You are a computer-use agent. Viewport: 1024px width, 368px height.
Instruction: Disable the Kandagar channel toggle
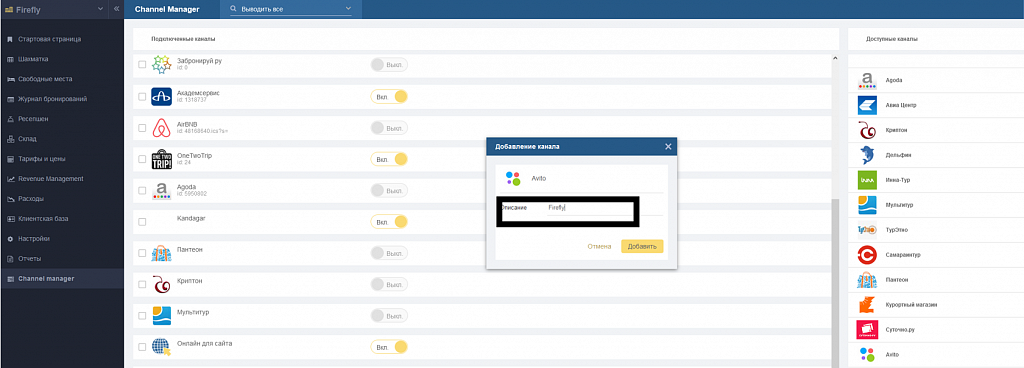[389, 222]
